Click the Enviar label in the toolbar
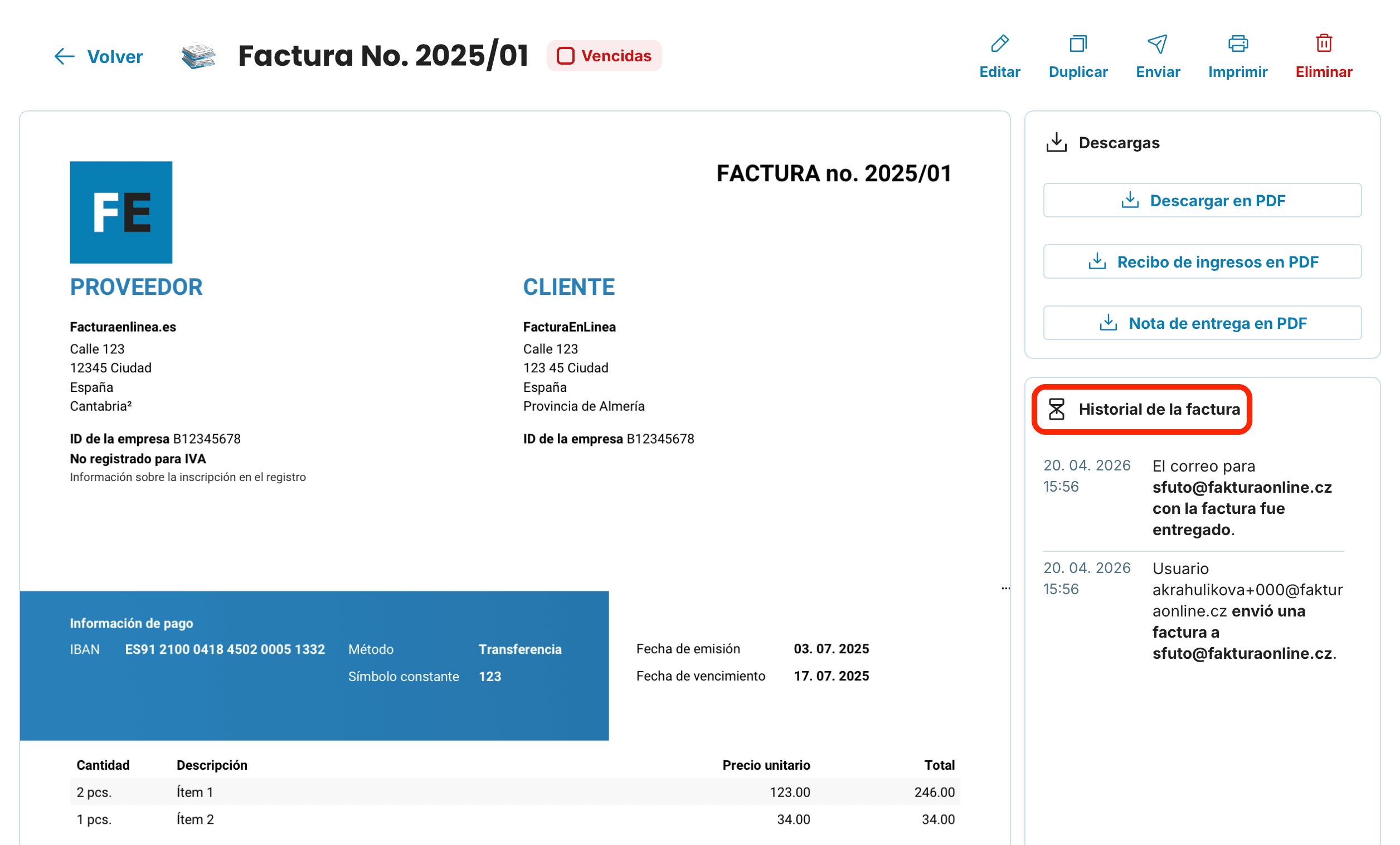The height and width of the screenshot is (845, 1400). [1158, 71]
